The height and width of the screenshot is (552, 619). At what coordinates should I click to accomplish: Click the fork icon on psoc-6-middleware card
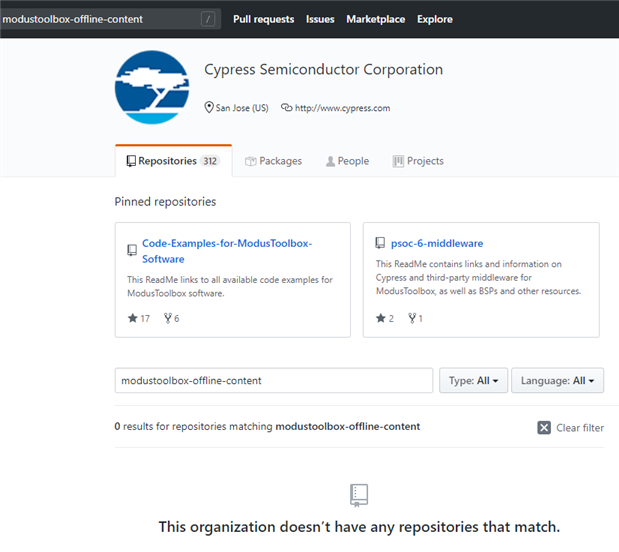click(412, 318)
